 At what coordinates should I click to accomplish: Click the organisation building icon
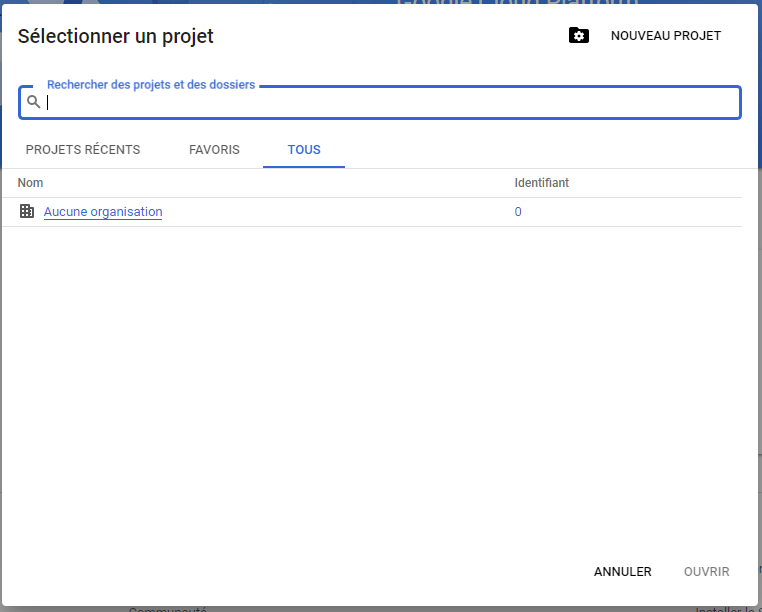(27, 211)
